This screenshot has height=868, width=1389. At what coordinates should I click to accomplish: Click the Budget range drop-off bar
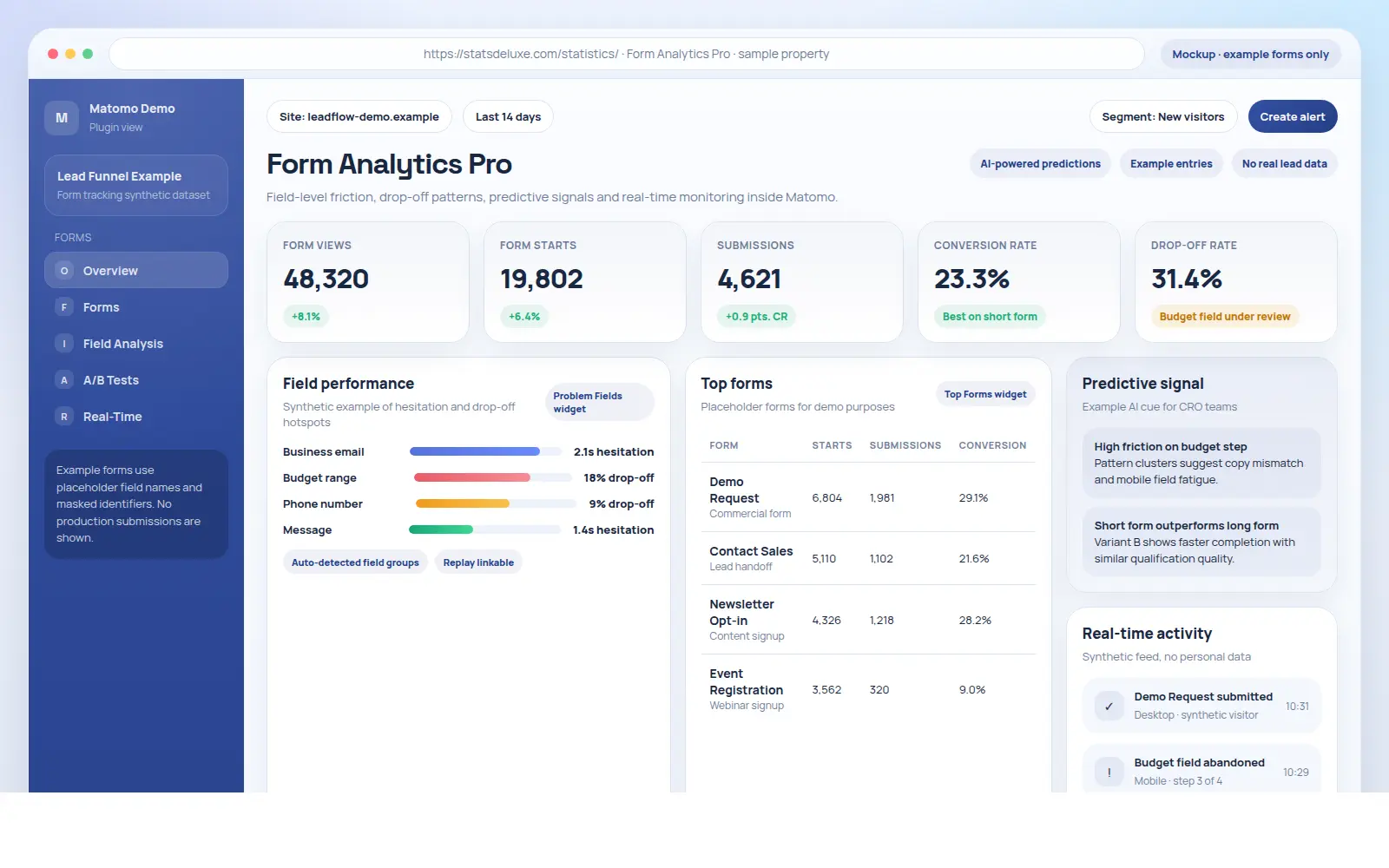point(472,477)
